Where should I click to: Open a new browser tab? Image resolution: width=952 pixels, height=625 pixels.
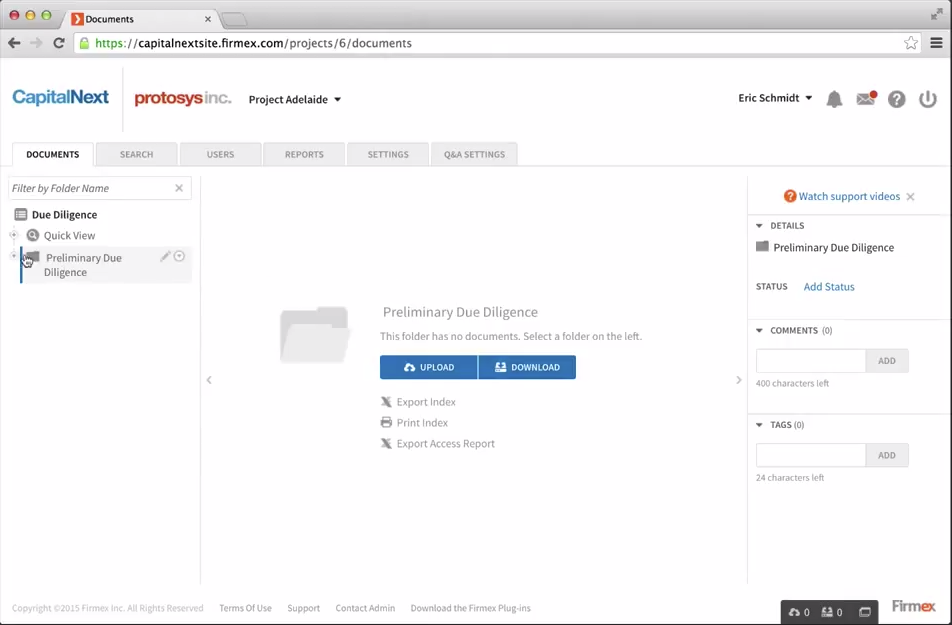pos(234,19)
